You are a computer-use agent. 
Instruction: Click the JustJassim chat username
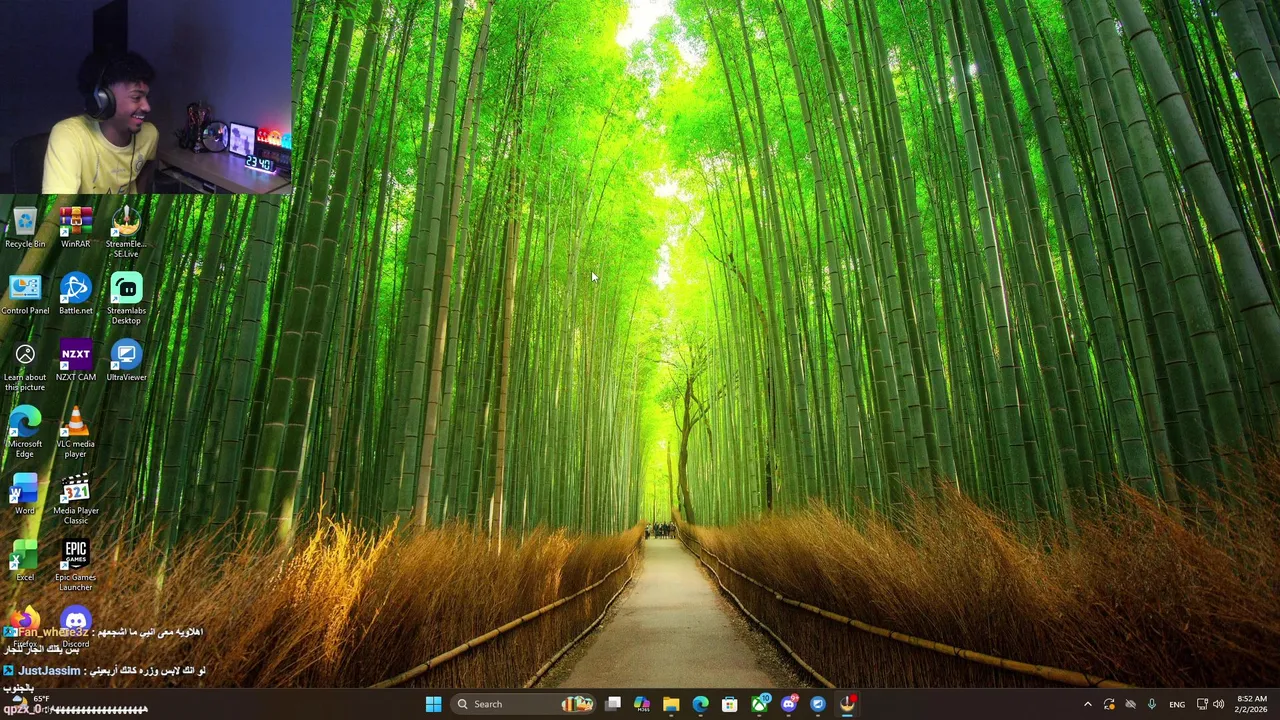[49, 671]
